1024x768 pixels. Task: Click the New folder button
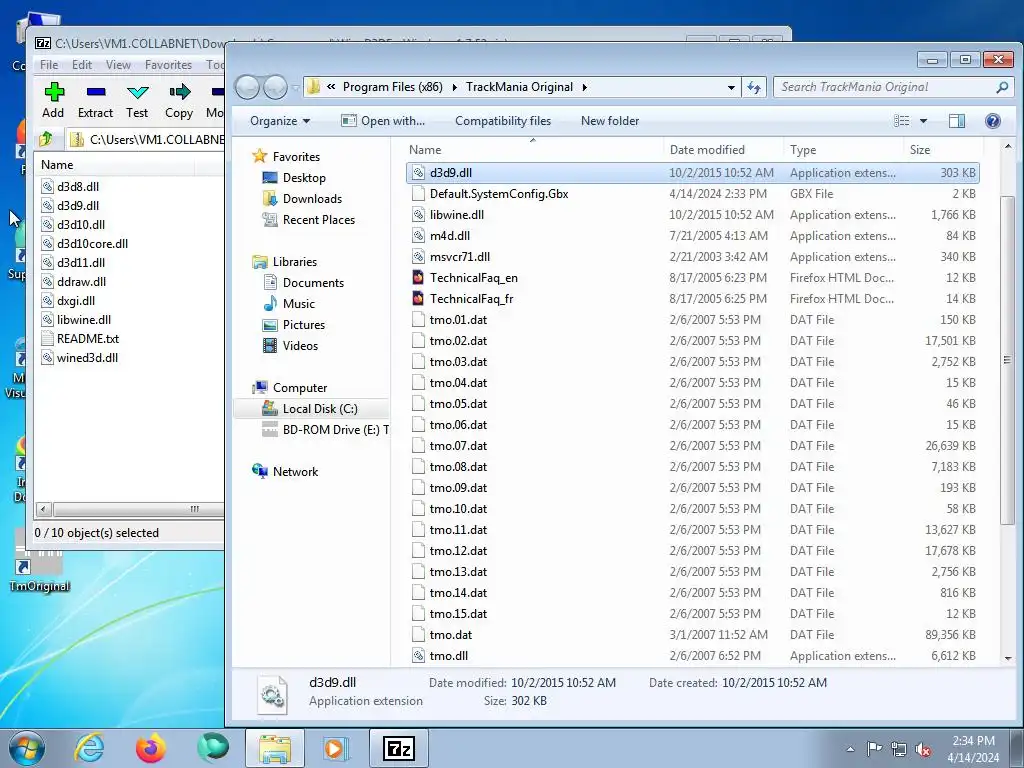(x=610, y=121)
